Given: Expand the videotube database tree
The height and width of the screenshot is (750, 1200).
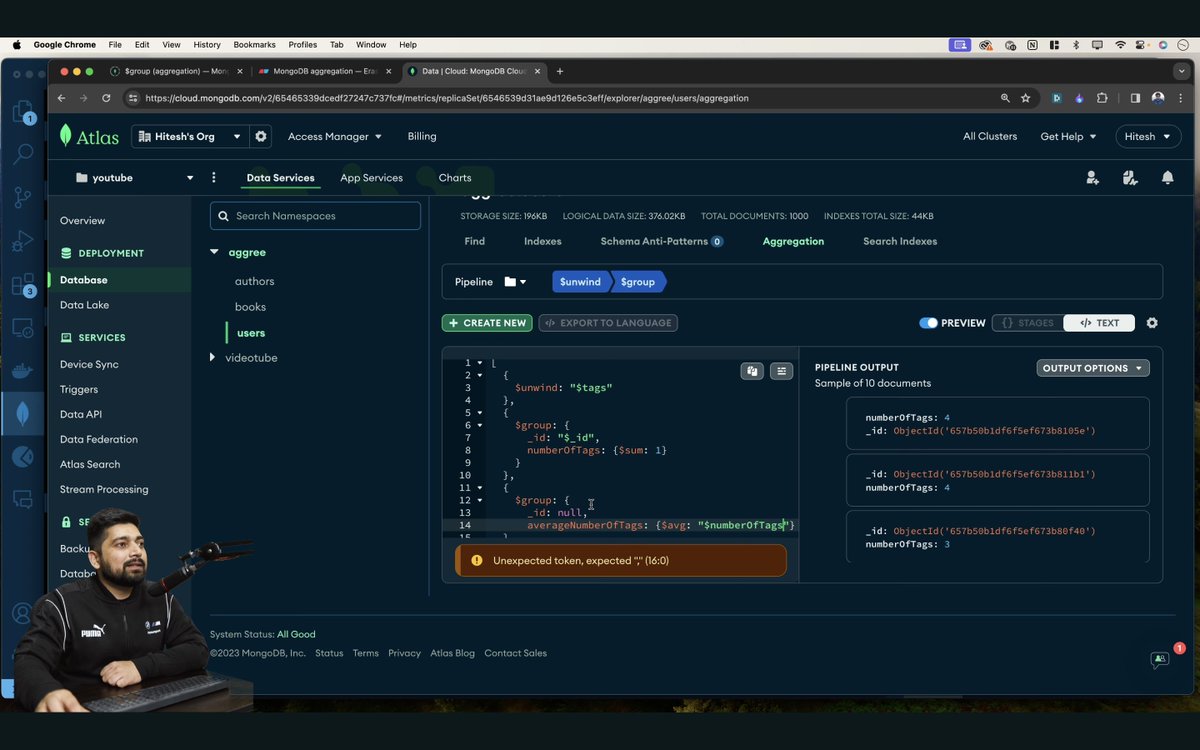Looking at the screenshot, I should (x=212, y=357).
